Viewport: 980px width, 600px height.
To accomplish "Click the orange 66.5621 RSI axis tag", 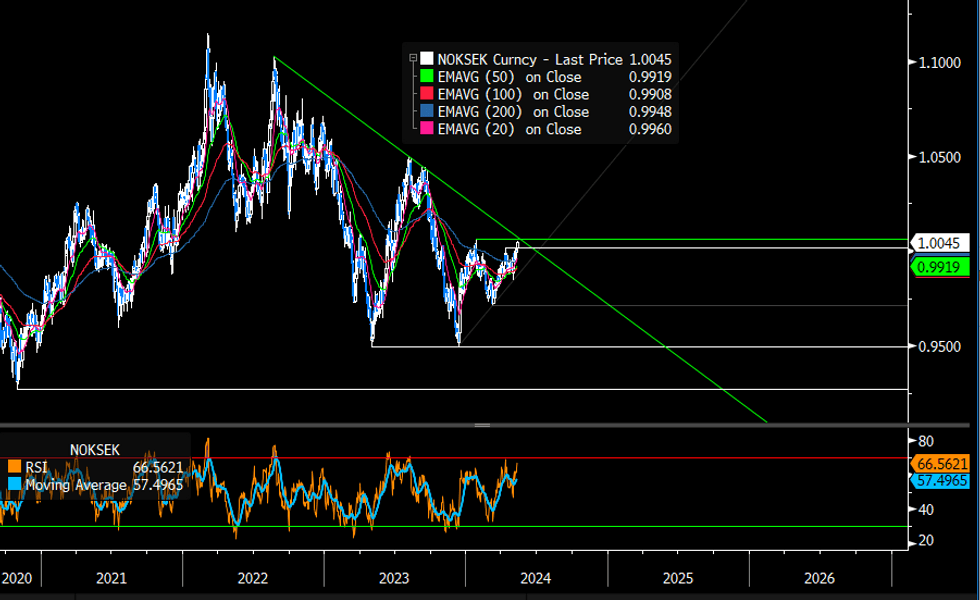I will click(x=940, y=464).
